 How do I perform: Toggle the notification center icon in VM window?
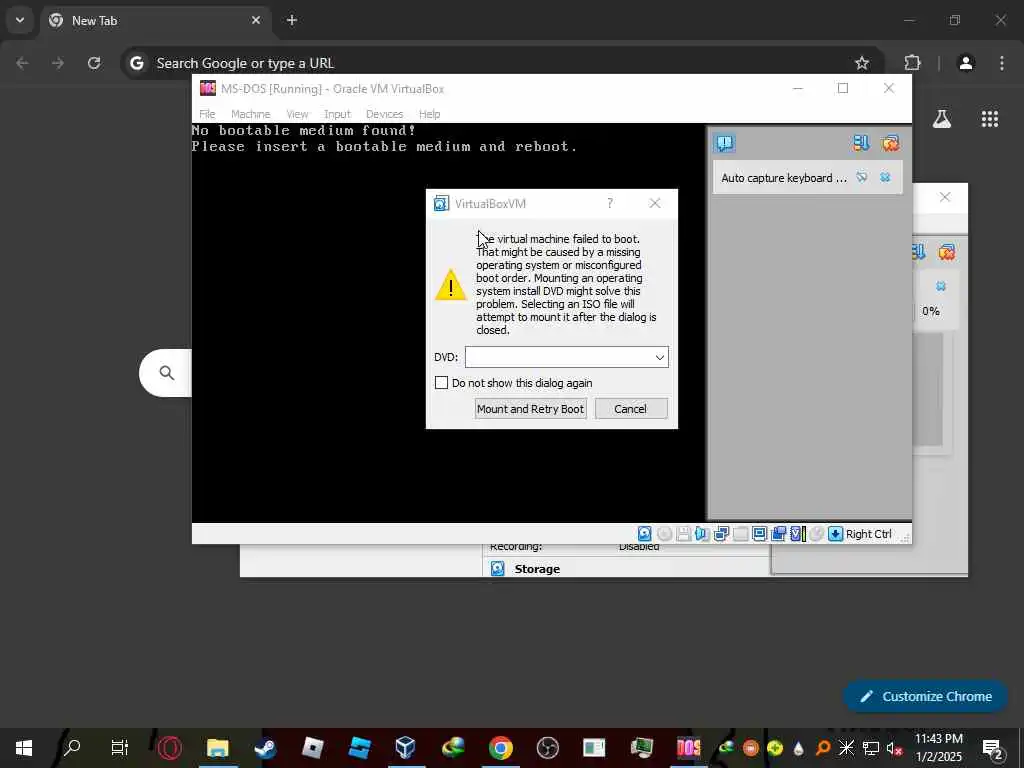click(725, 143)
